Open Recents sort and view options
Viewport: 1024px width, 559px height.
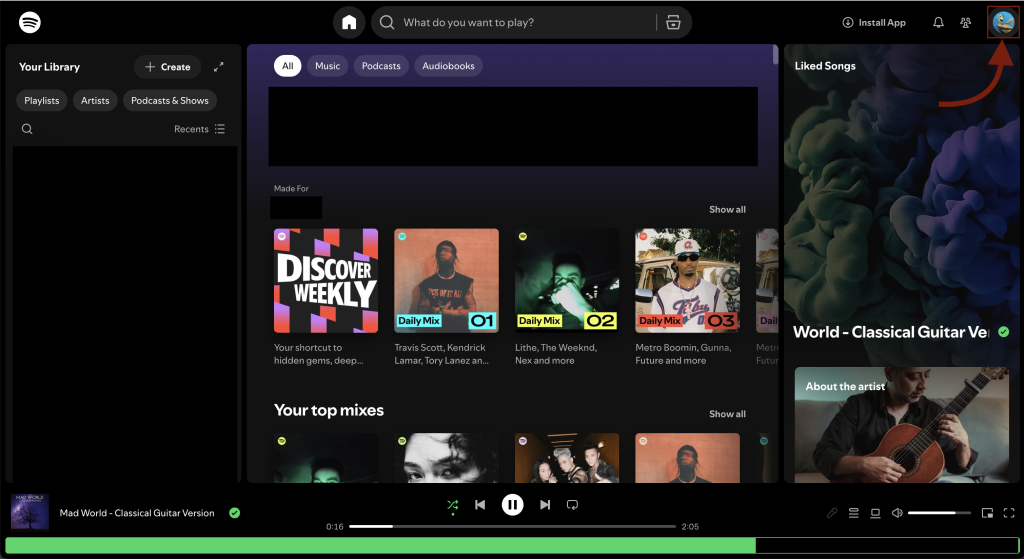(x=199, y=129)
